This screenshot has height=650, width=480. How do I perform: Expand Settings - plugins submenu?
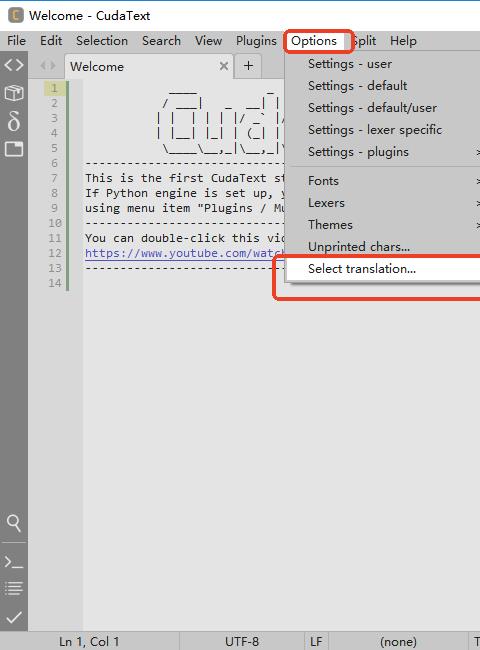(383, 152)
